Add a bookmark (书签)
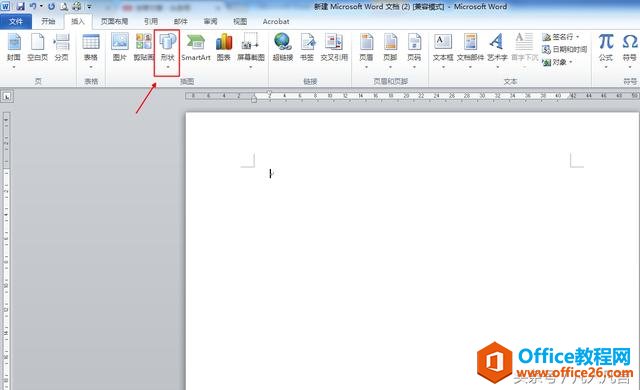The width and height of the screenshot is (640, 390). 307,48
